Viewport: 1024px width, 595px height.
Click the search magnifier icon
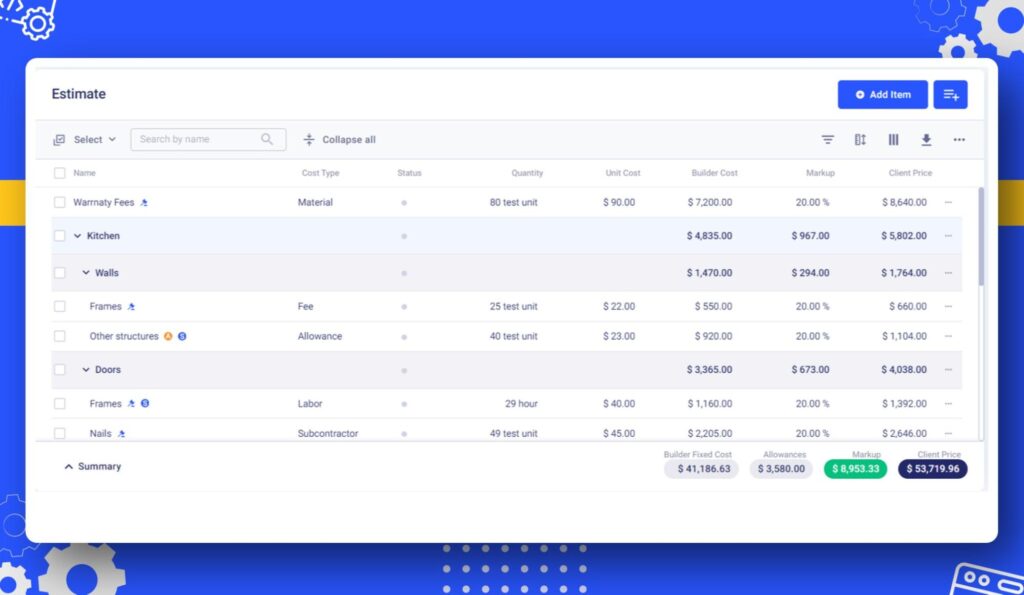(267, 139)
